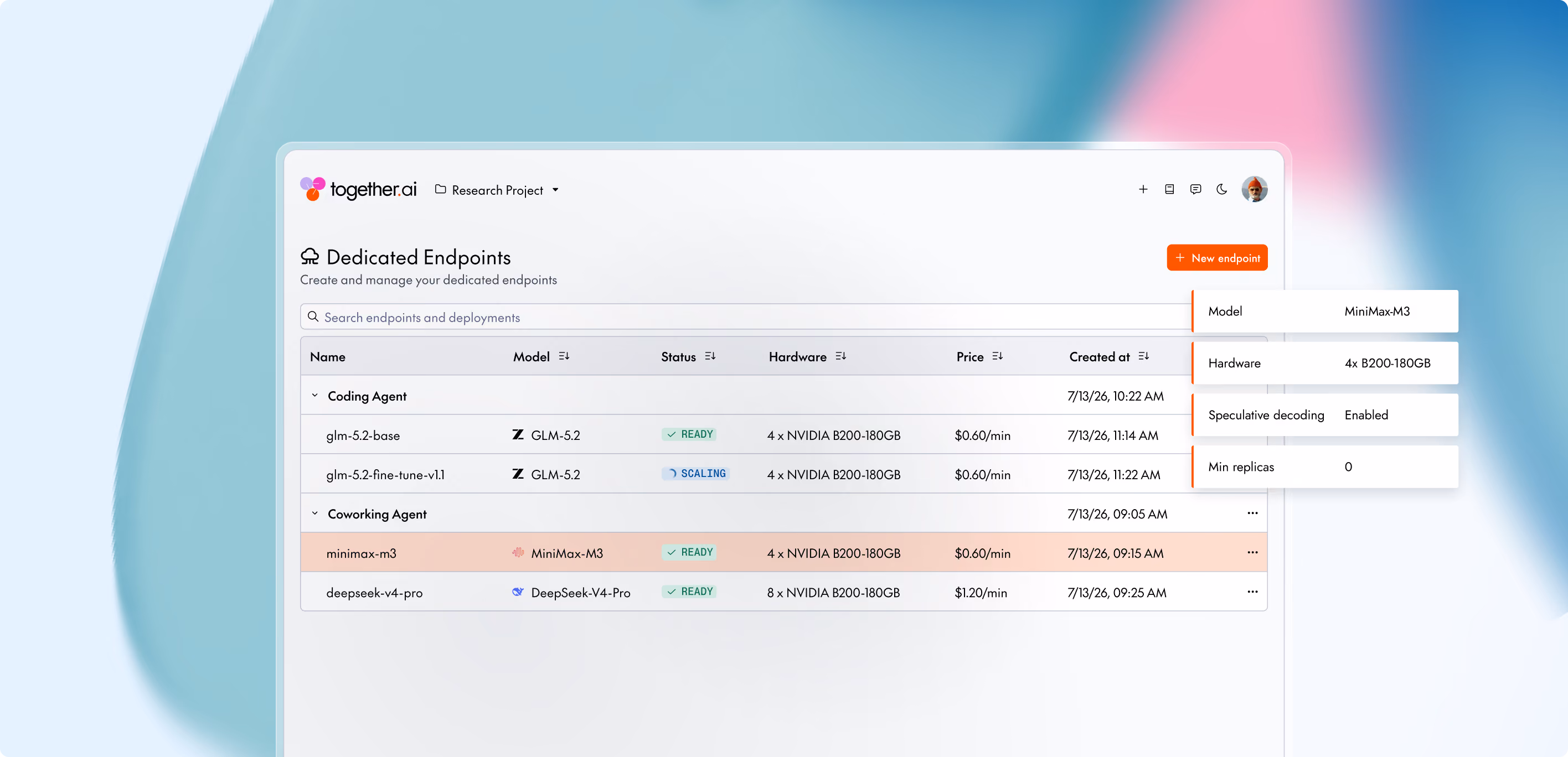Image resolution: width=1568 pixels, height=757 pixels.
Task: Open the Research Project folder icon
Action: 440,189
